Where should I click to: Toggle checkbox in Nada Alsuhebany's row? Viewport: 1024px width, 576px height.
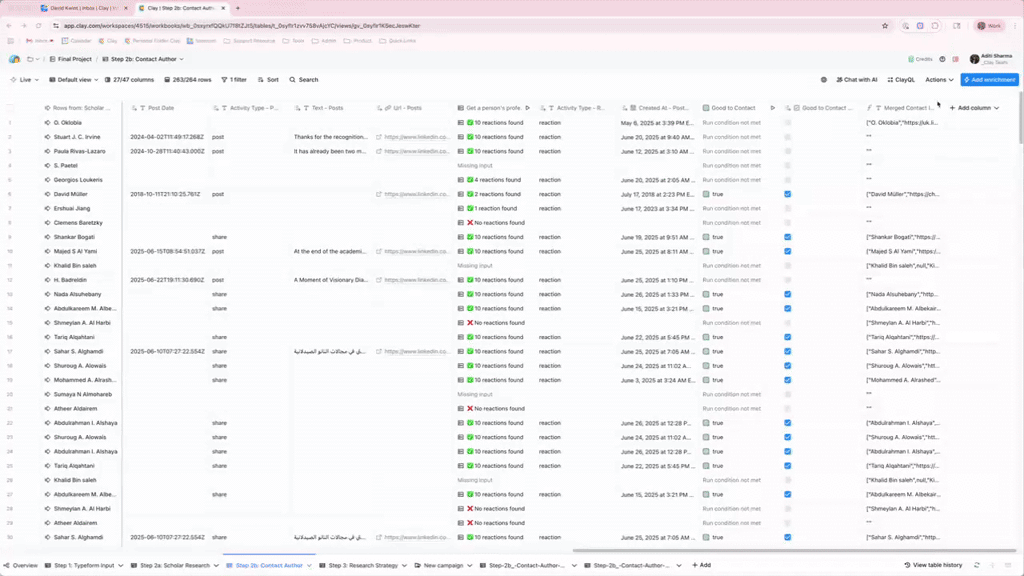788,294
